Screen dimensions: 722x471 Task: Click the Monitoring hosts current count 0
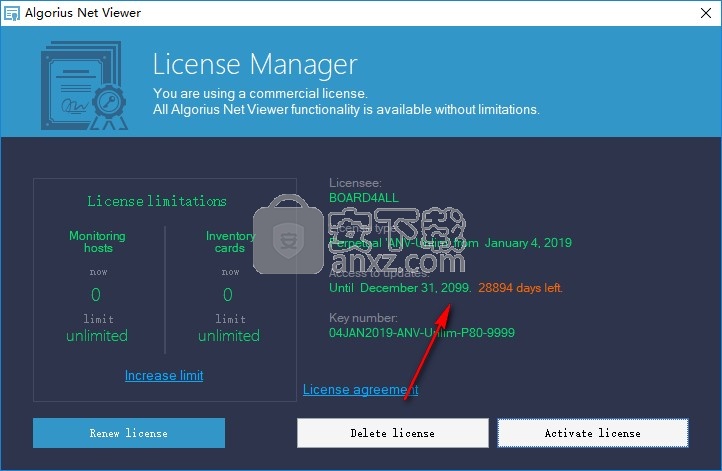click(96, 295)
